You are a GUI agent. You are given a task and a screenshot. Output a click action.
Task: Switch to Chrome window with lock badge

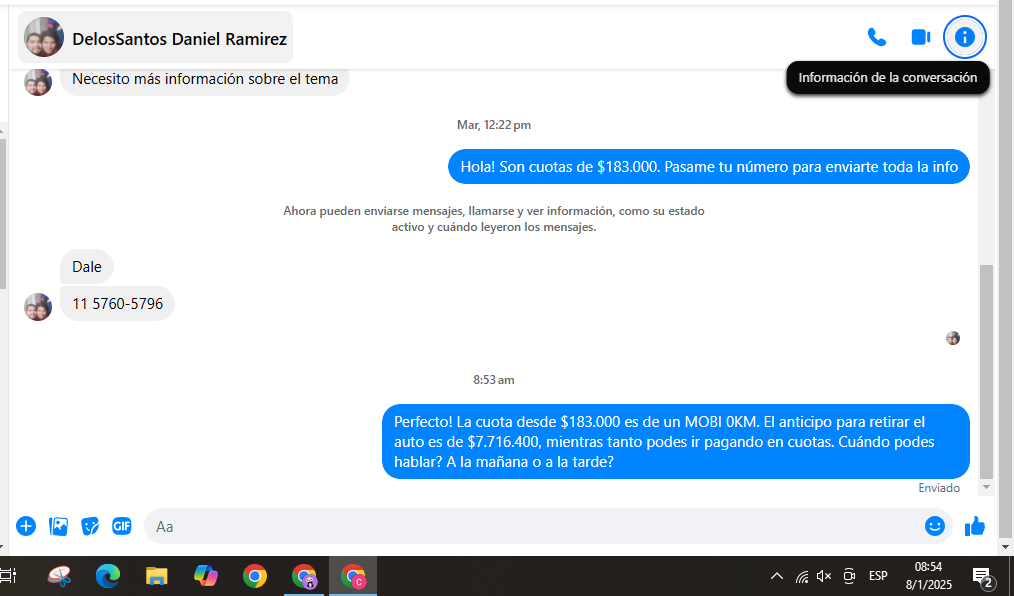click(304, 576)
